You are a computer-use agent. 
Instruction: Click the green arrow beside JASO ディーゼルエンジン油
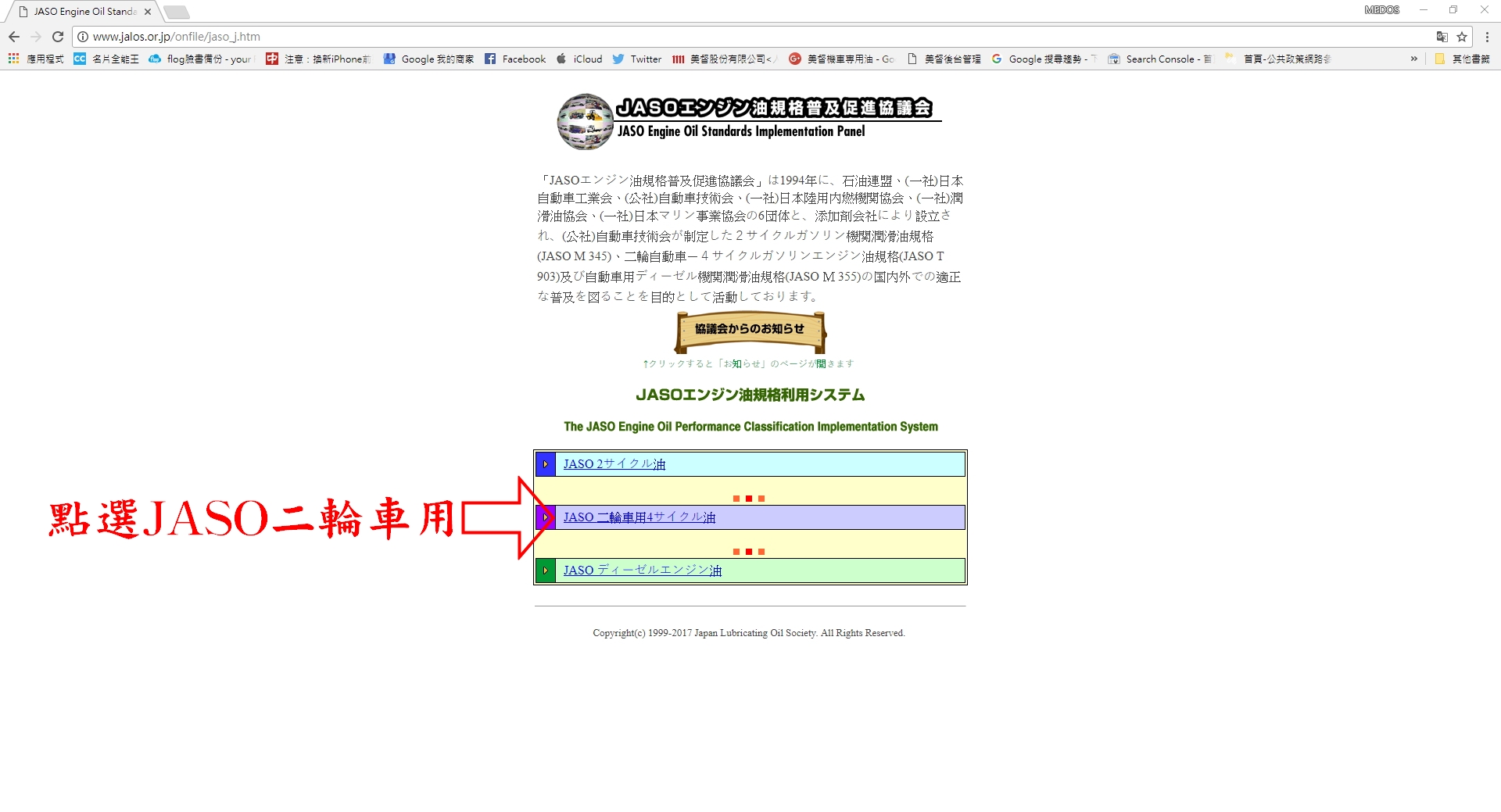[x=546, y=571]
